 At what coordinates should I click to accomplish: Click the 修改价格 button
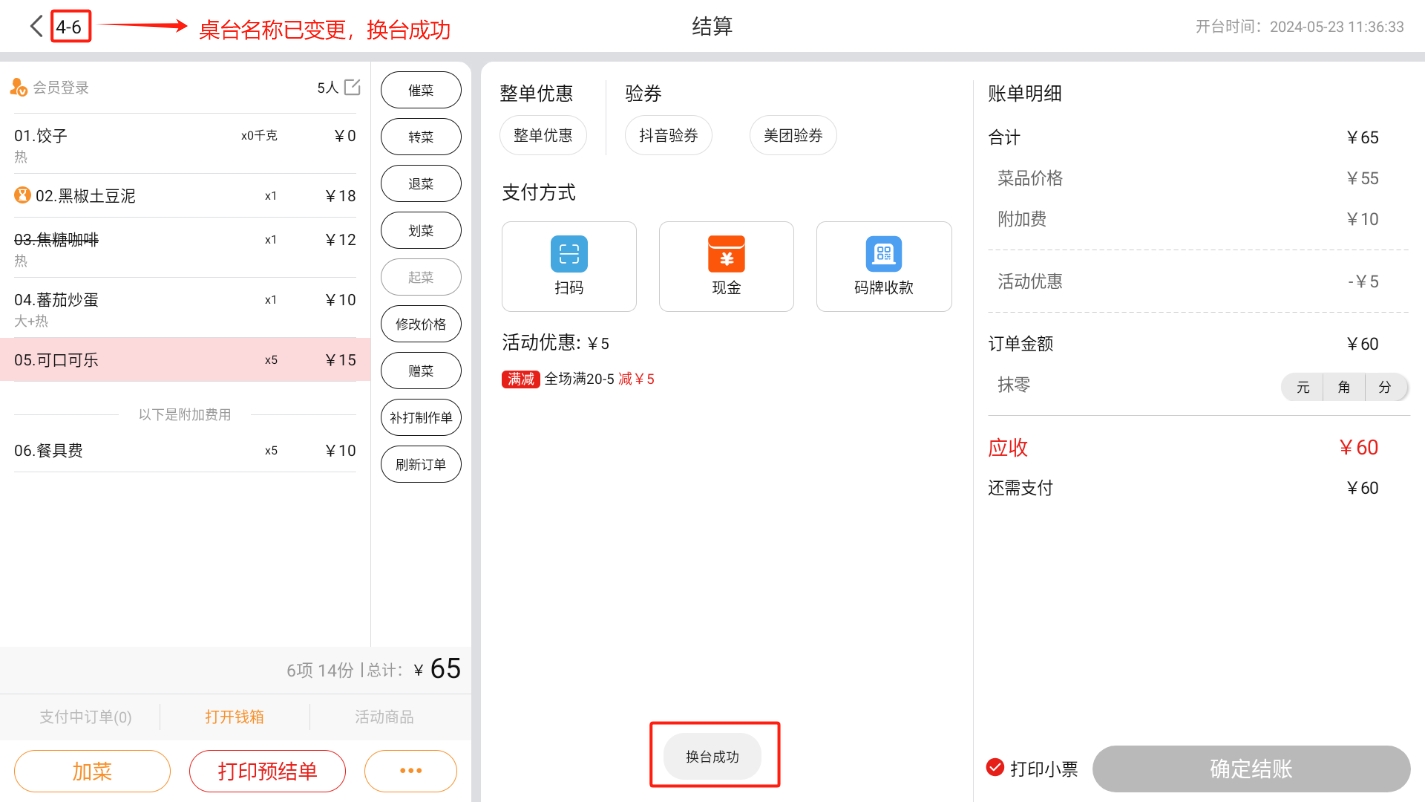coord(421,324)
